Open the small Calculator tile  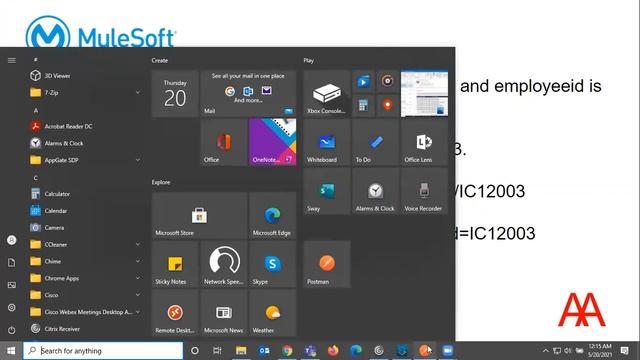[x=363, y=106]
